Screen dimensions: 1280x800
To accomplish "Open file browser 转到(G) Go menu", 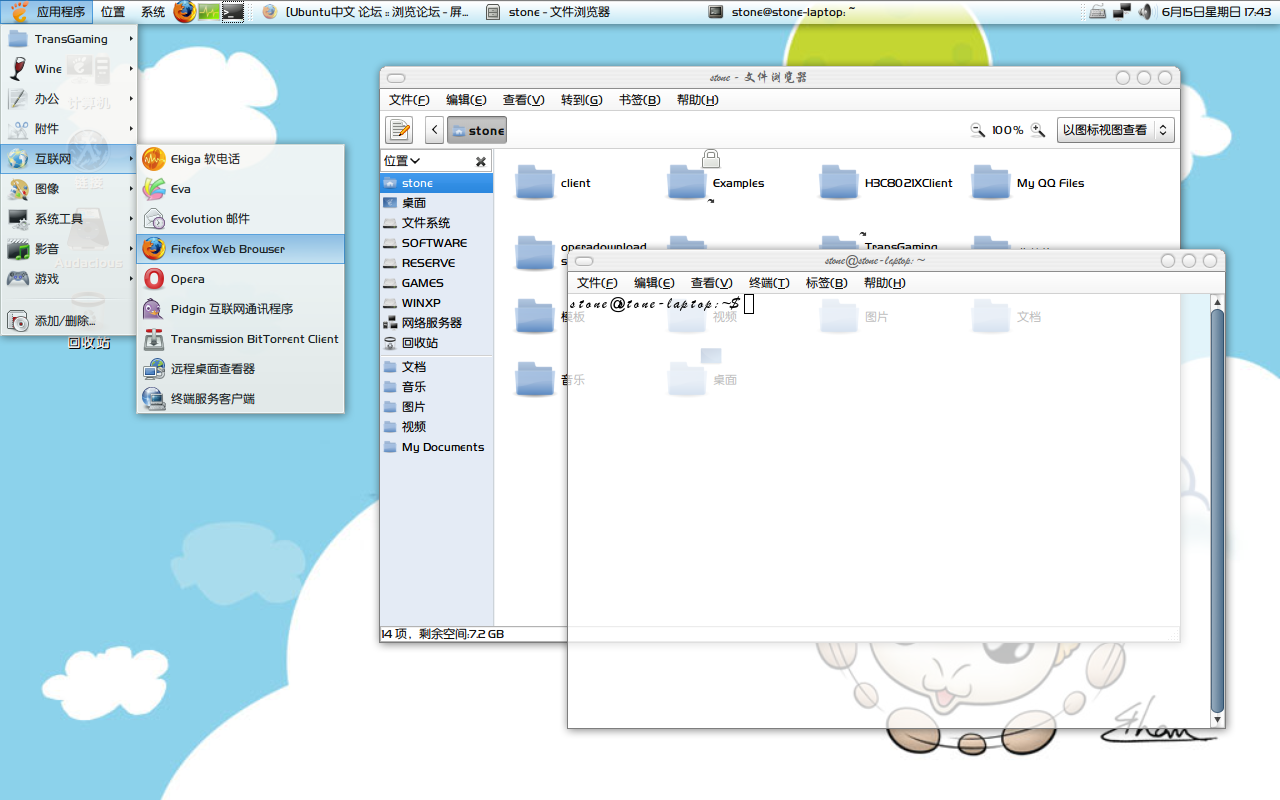I will tap(581, 100).
